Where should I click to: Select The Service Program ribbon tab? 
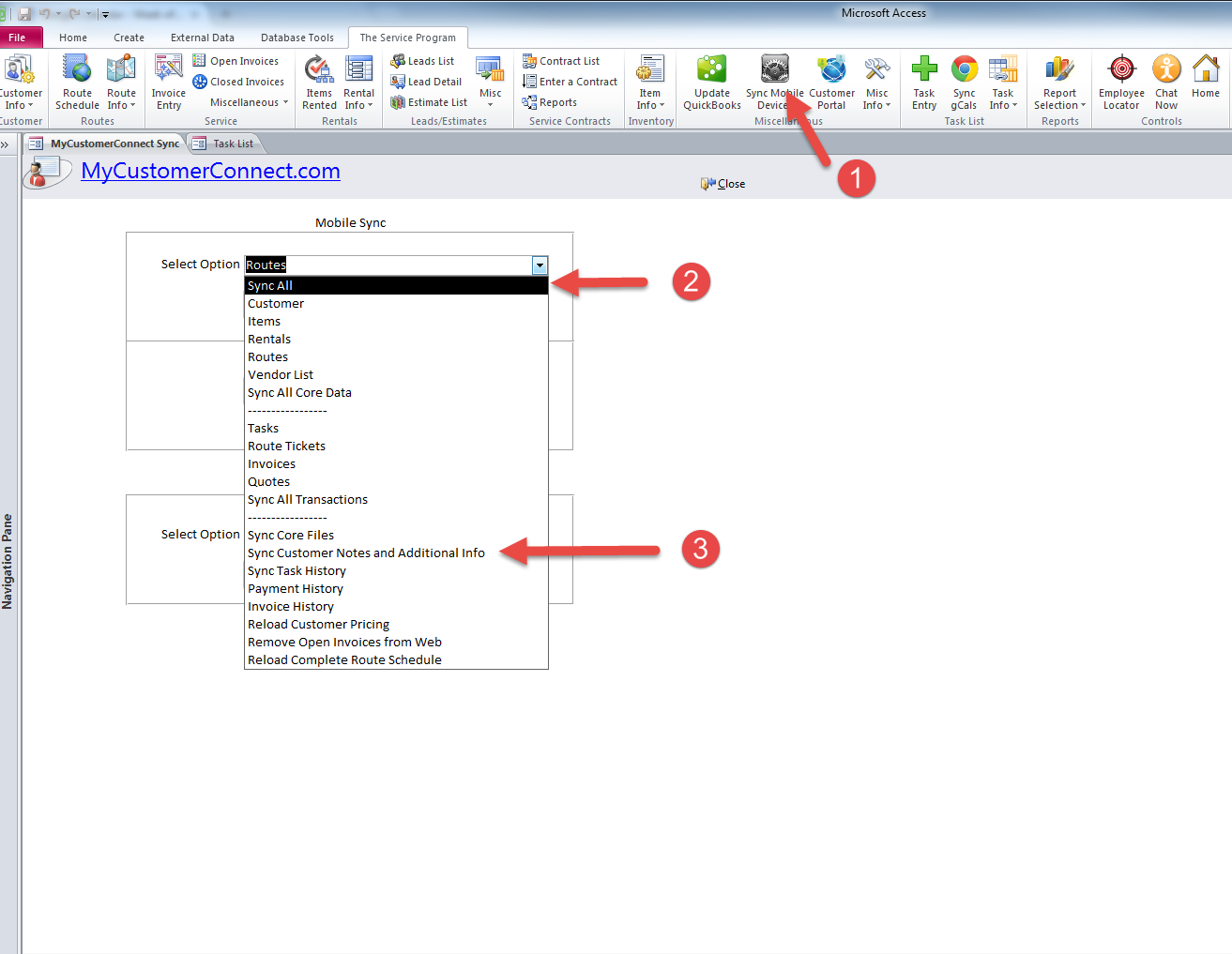[x=407, y=38]
